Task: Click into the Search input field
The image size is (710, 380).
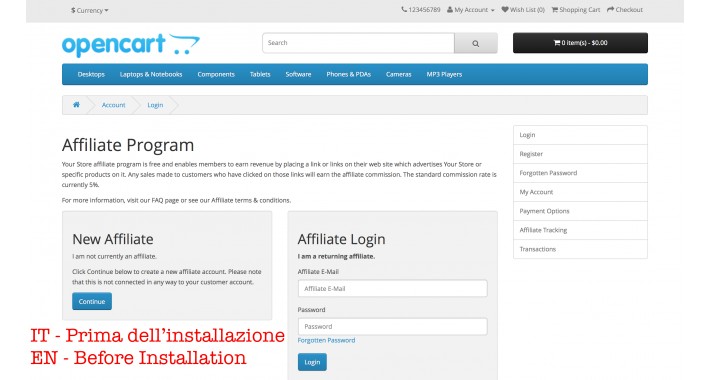Action: [358, 43]
